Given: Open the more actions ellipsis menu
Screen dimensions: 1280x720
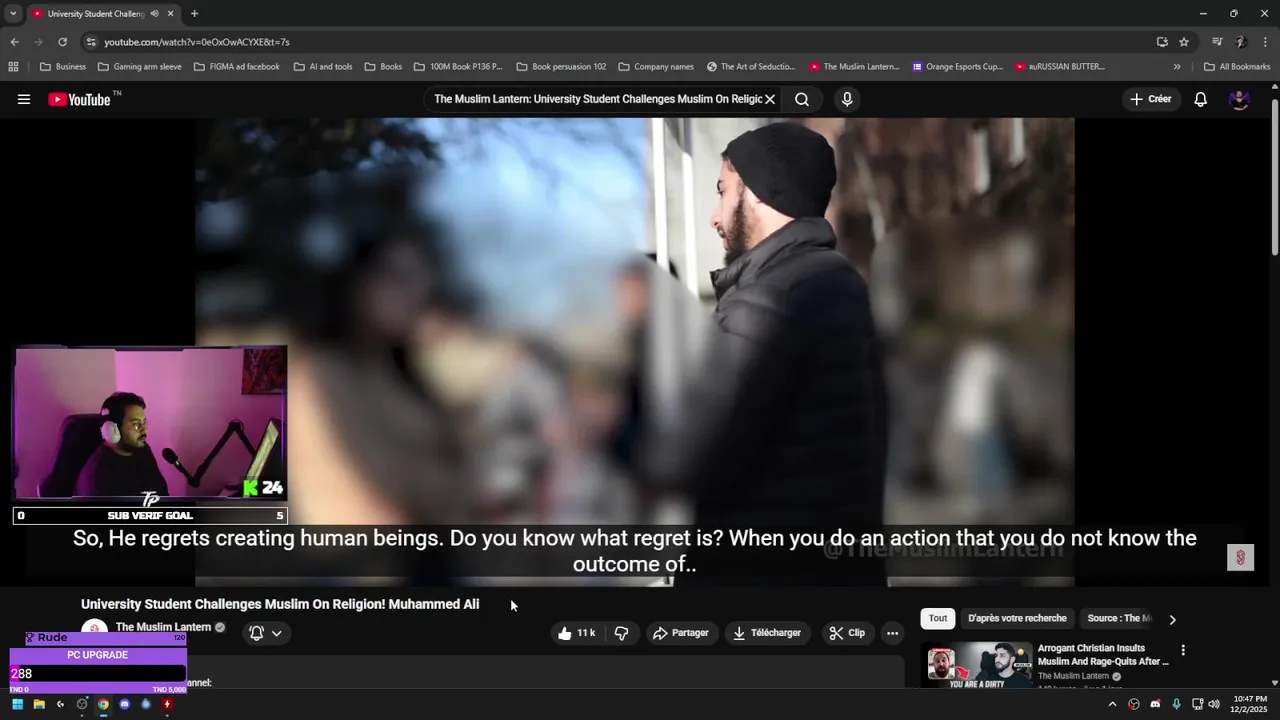Looking at the screenshot, I should click(892, 633).
